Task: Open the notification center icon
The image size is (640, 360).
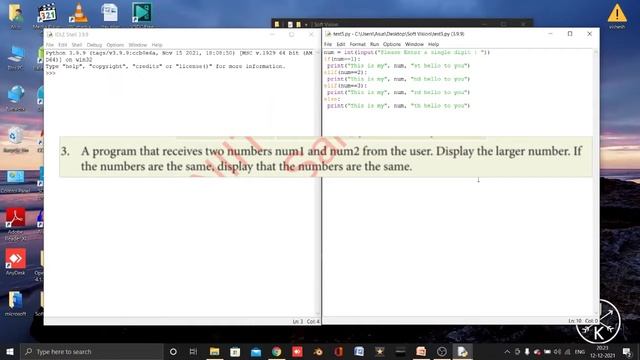Action: [627, 351]
